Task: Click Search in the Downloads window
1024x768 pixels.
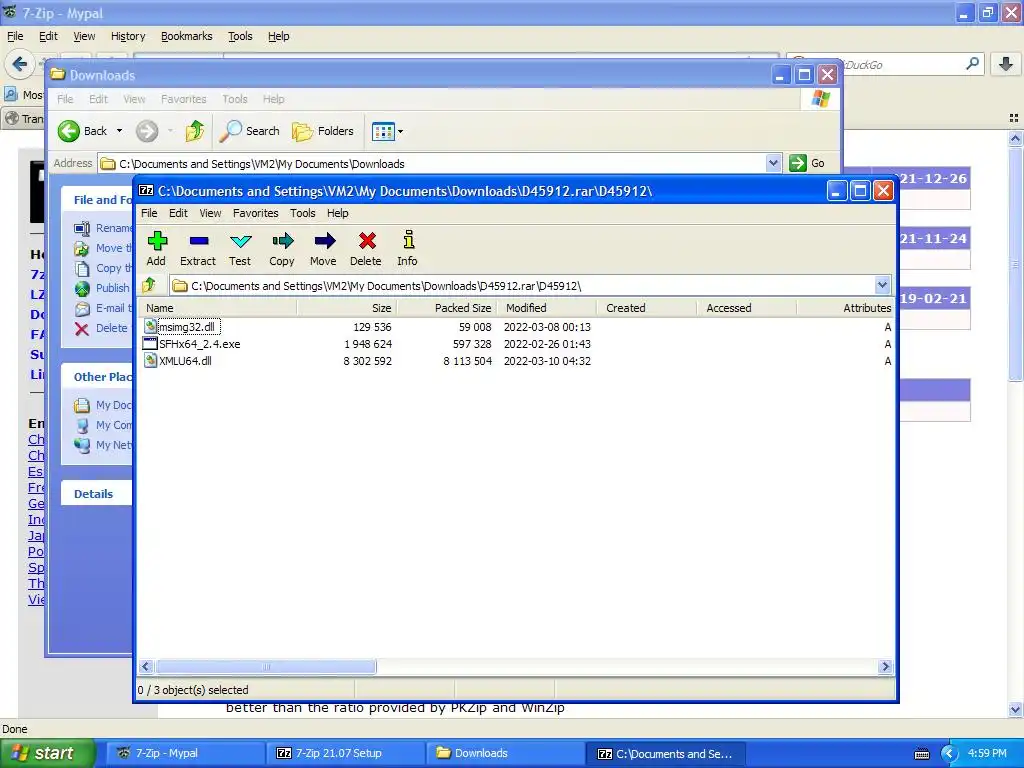Action: click(249, 131)
